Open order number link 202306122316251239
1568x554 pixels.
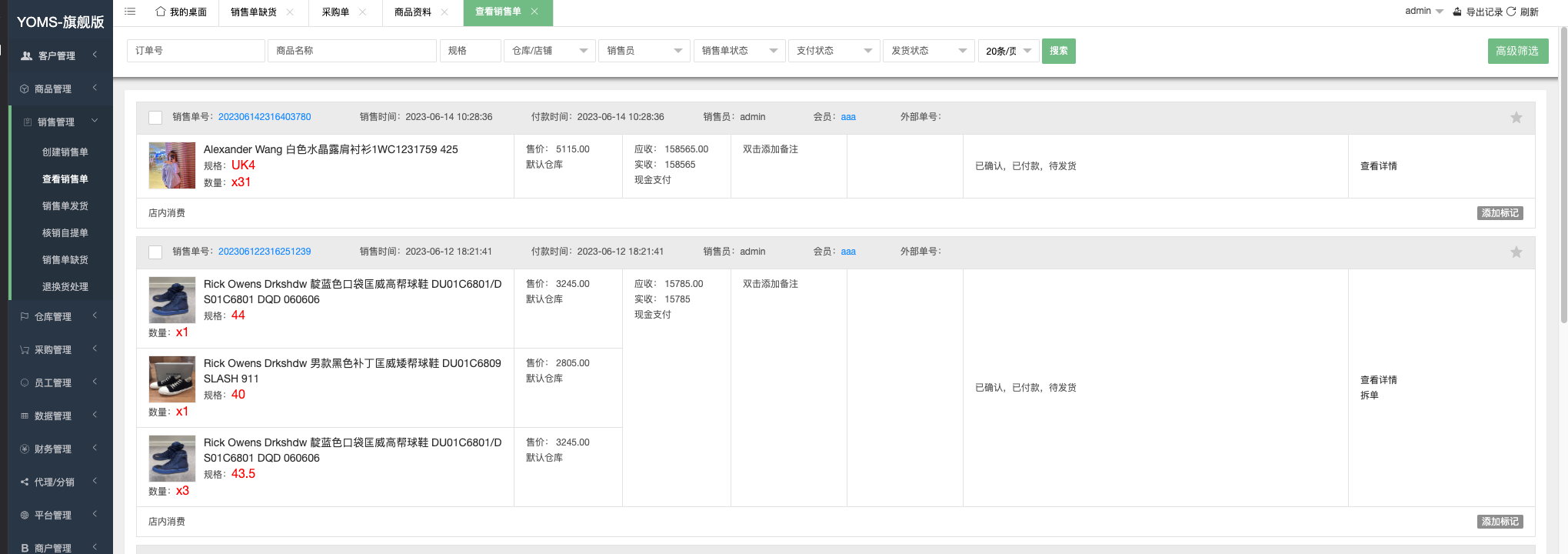(x=265, y=252)
